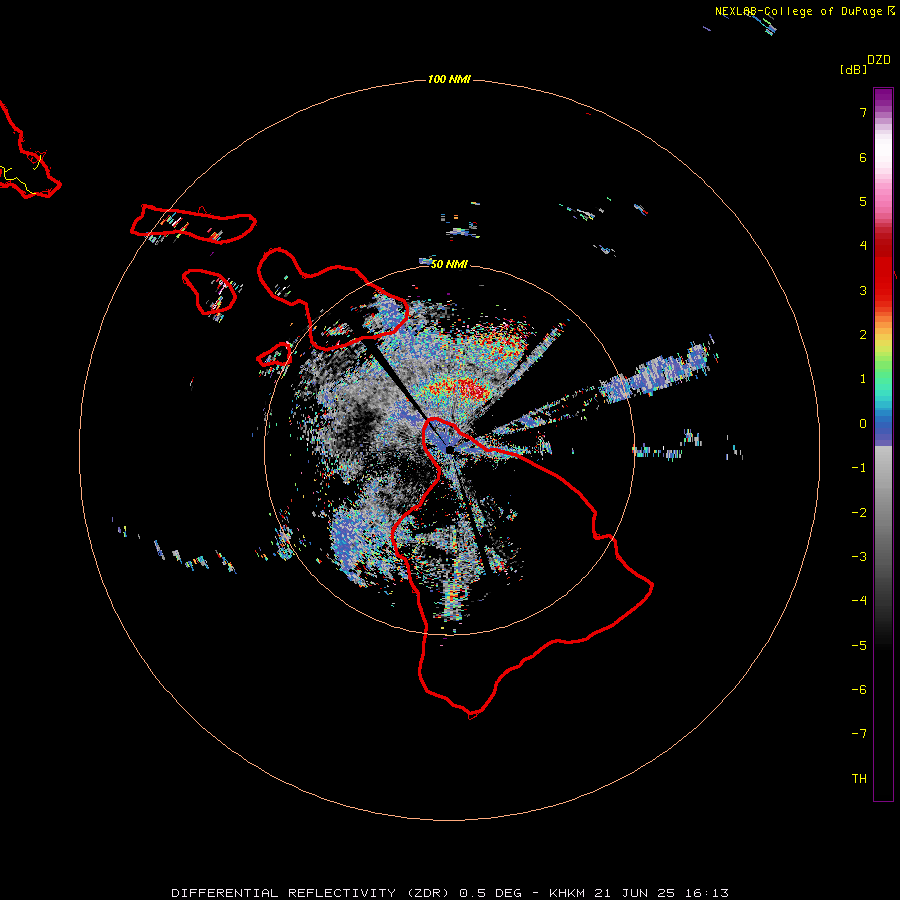Click the DIFFERENTIAL REFLECTIVITY title text

pyautogui.click(x=284, y=893)
